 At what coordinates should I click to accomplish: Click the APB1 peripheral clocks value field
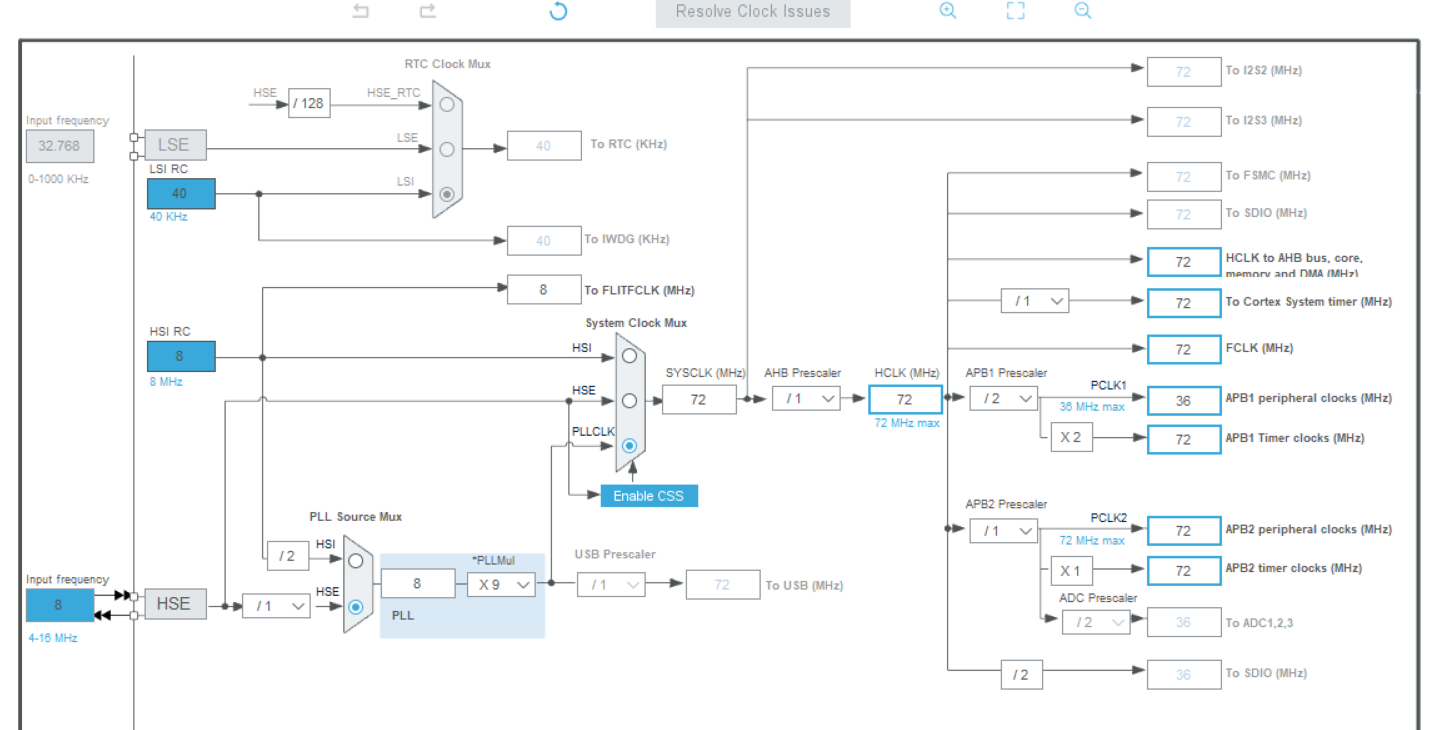point(1183,400)
